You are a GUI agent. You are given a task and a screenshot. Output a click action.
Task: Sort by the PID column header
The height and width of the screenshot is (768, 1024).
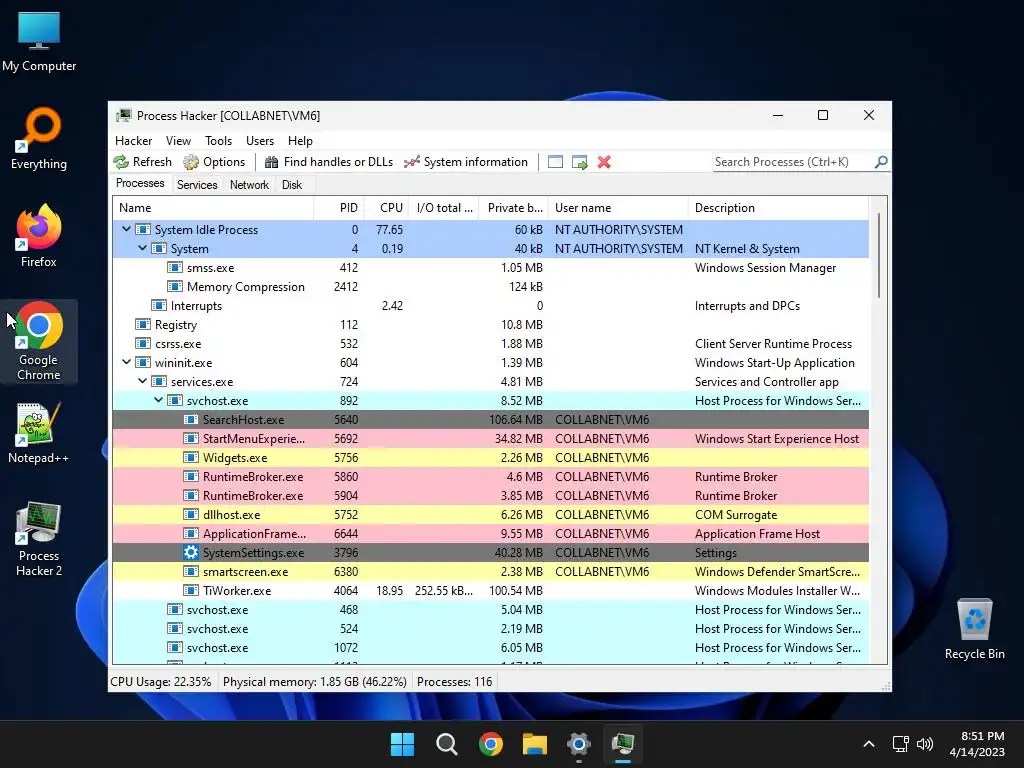click(339, 208)
